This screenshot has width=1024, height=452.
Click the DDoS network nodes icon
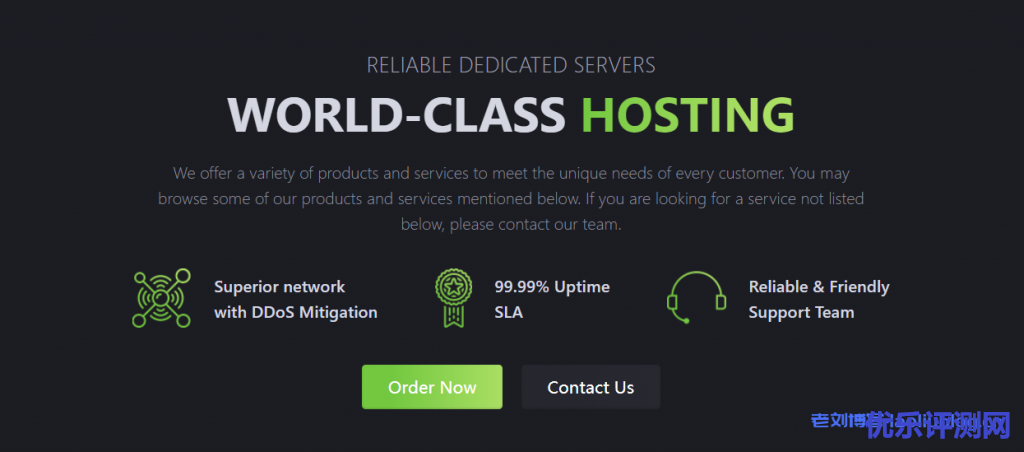[161, 299]
